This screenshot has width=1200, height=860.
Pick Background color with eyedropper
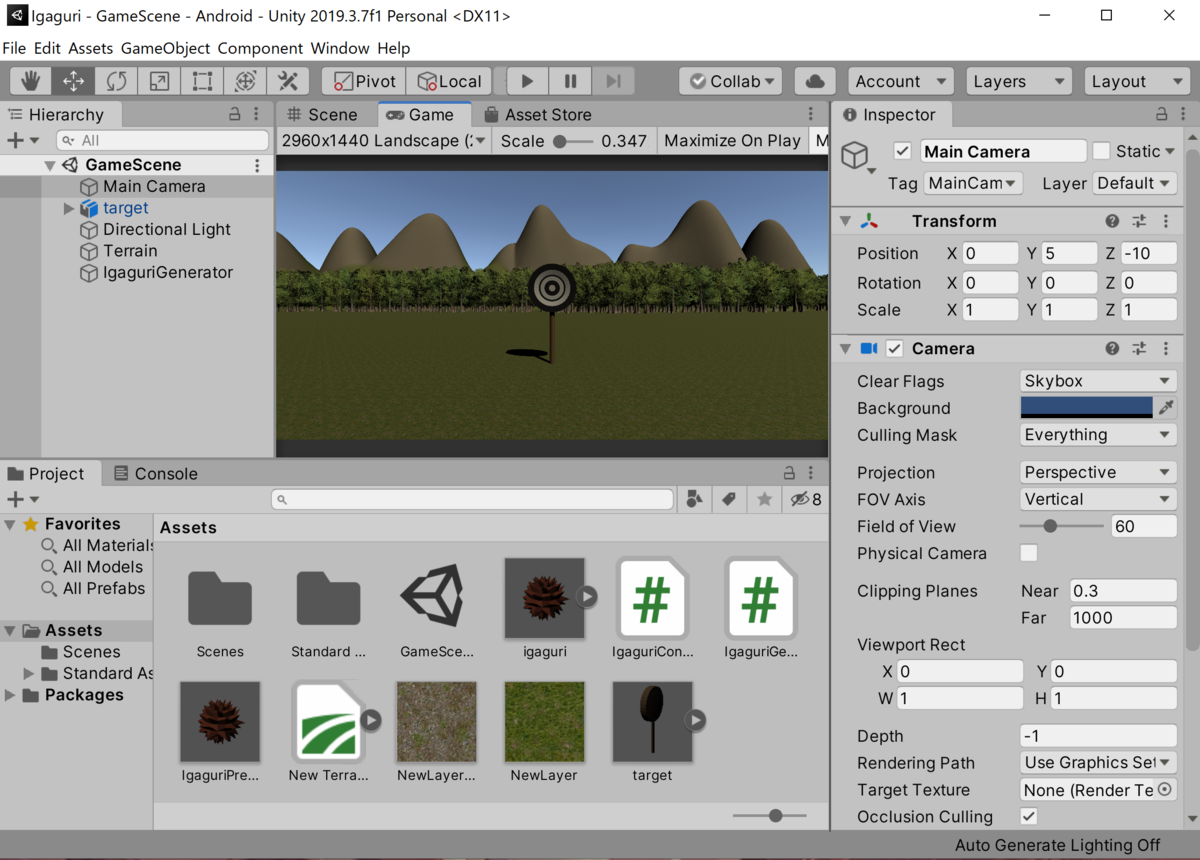click(1166, 407)
